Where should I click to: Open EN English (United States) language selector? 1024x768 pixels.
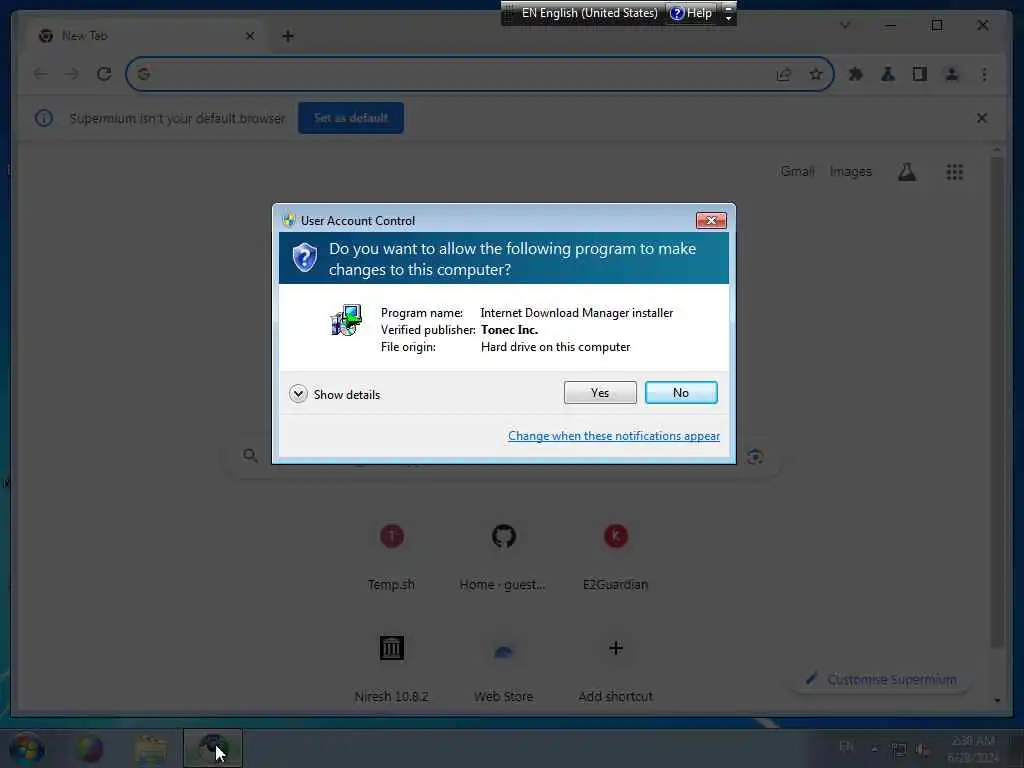[x=589, y=13]
